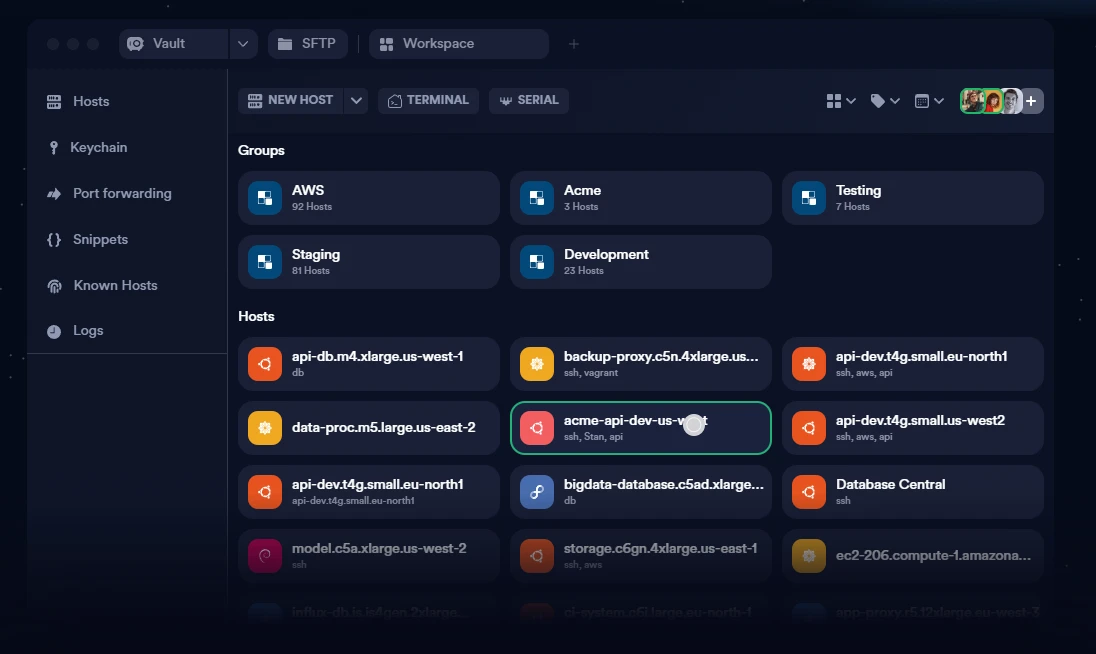This screenshot has width=1096, height=654.
Task: Select host api-db.m4.xlarge.us-west-1
Action: (x=369, y=364)
